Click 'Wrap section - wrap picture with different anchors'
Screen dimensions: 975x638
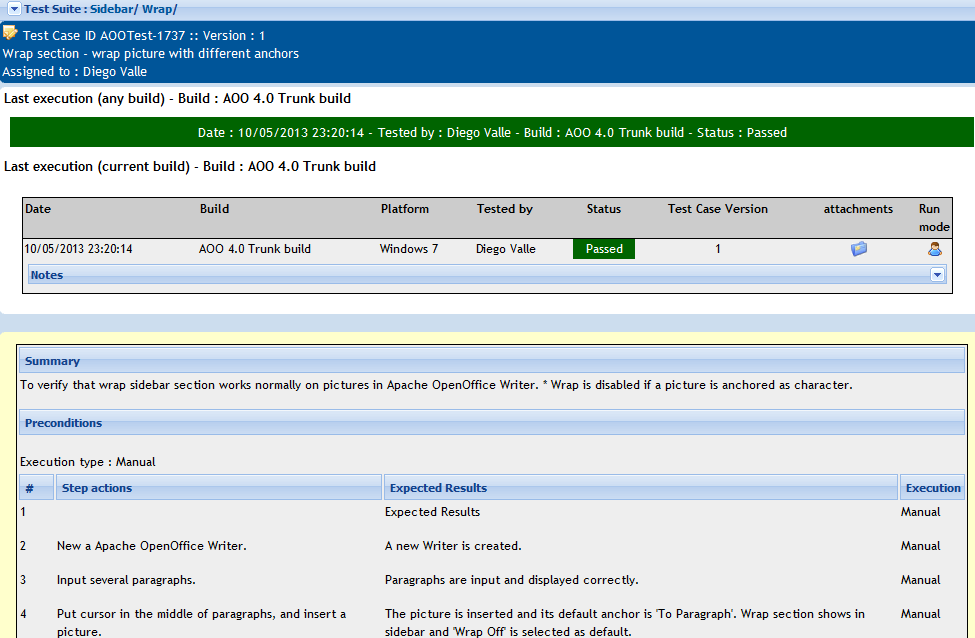pyautogui.click(x=150, y=53)
